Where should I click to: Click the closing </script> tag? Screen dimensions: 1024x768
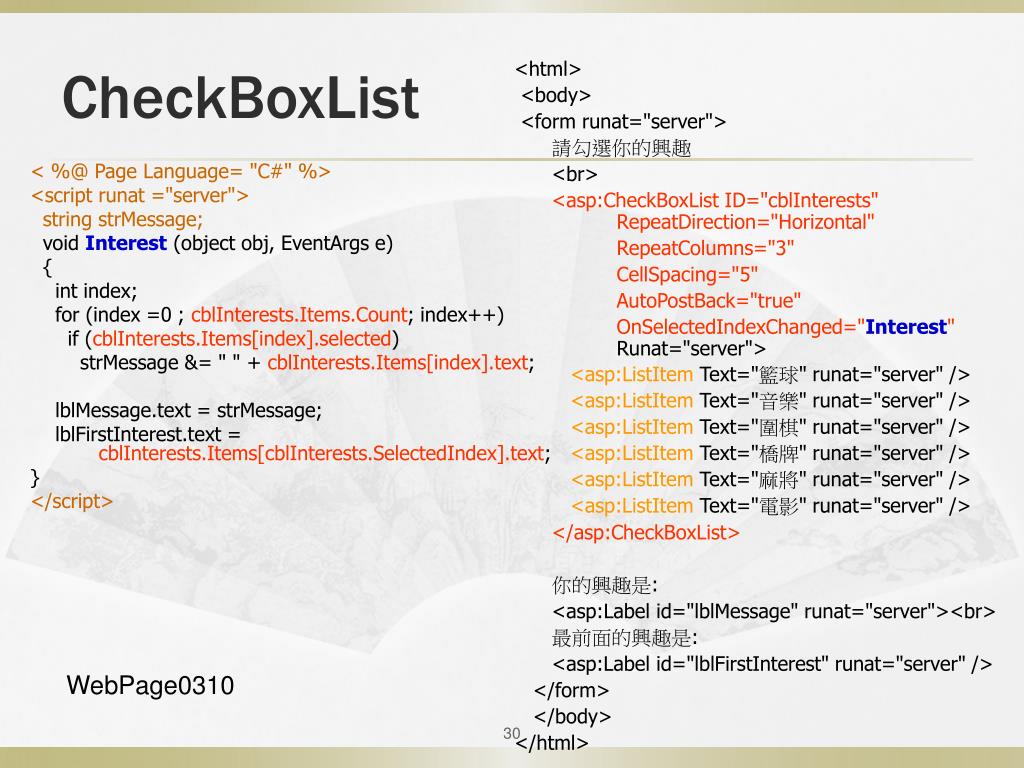coord(72,502)
